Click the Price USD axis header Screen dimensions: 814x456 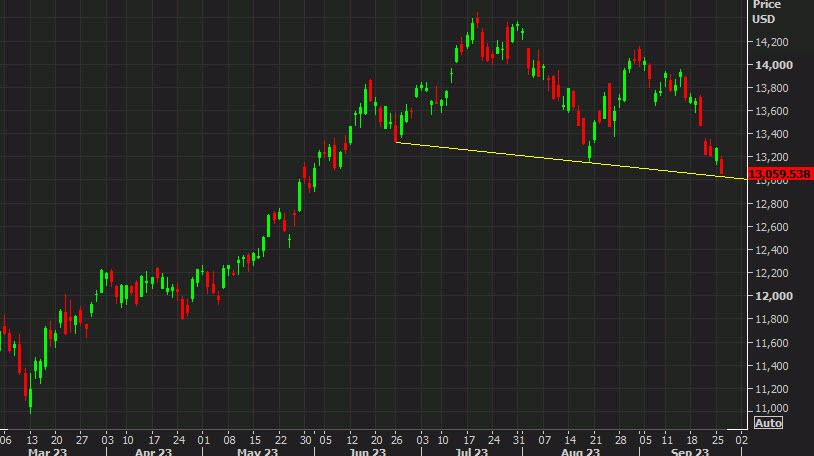tap(767, 12)
